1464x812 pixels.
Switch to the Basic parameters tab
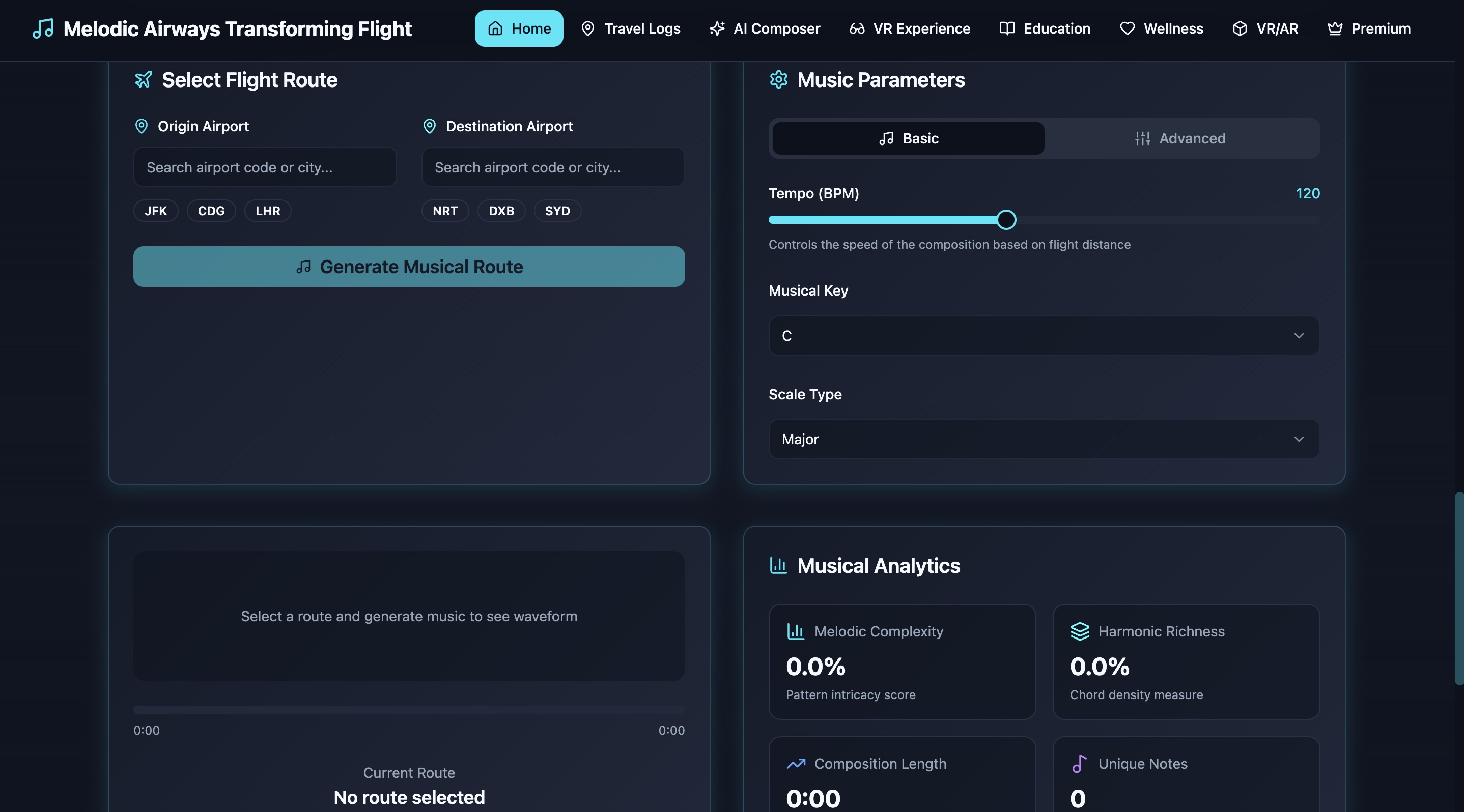(908, 138)
